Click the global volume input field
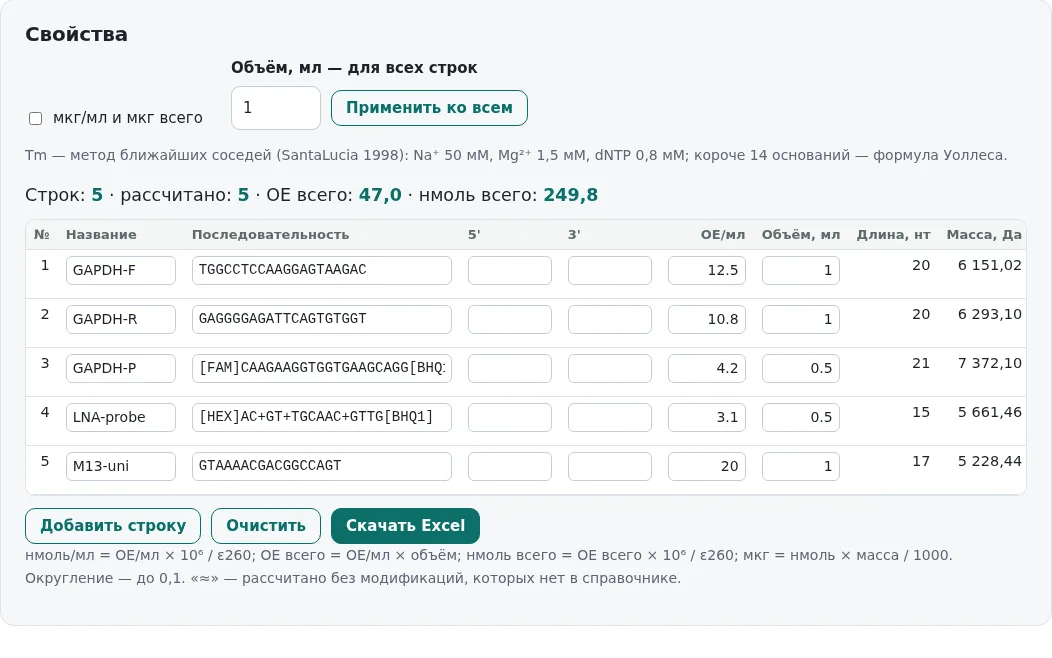The image size is (1052, 658). click(x=276, y=108)
